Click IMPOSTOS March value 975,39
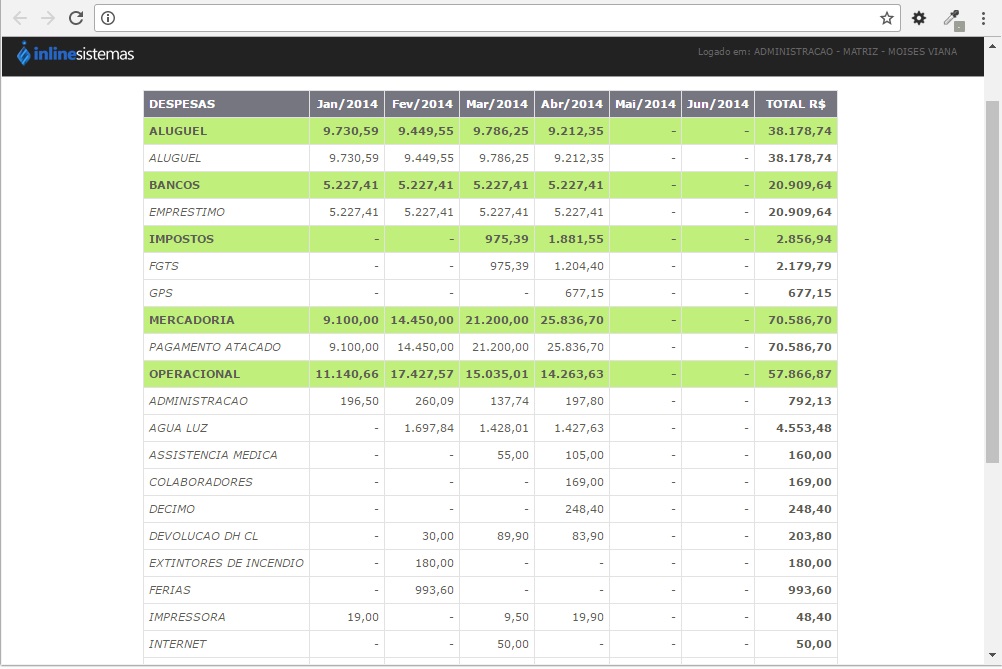 (x=507, y=239)
